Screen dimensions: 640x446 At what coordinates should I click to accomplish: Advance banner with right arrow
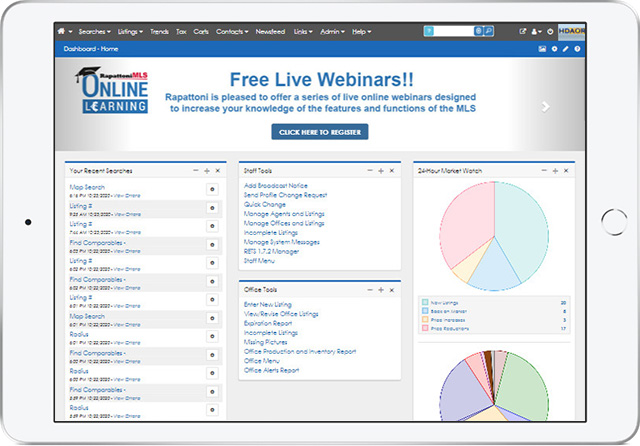[545, 106]
